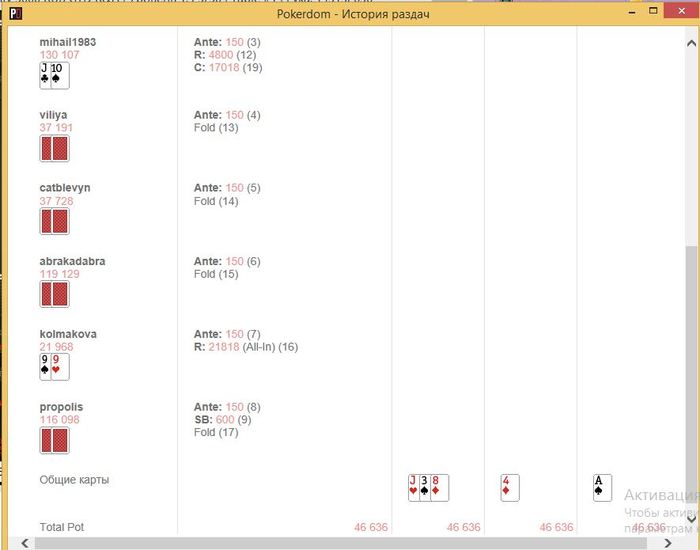Click kolmakova's R: 21818 All-In action
700x550 pixels.
(246, 347)
